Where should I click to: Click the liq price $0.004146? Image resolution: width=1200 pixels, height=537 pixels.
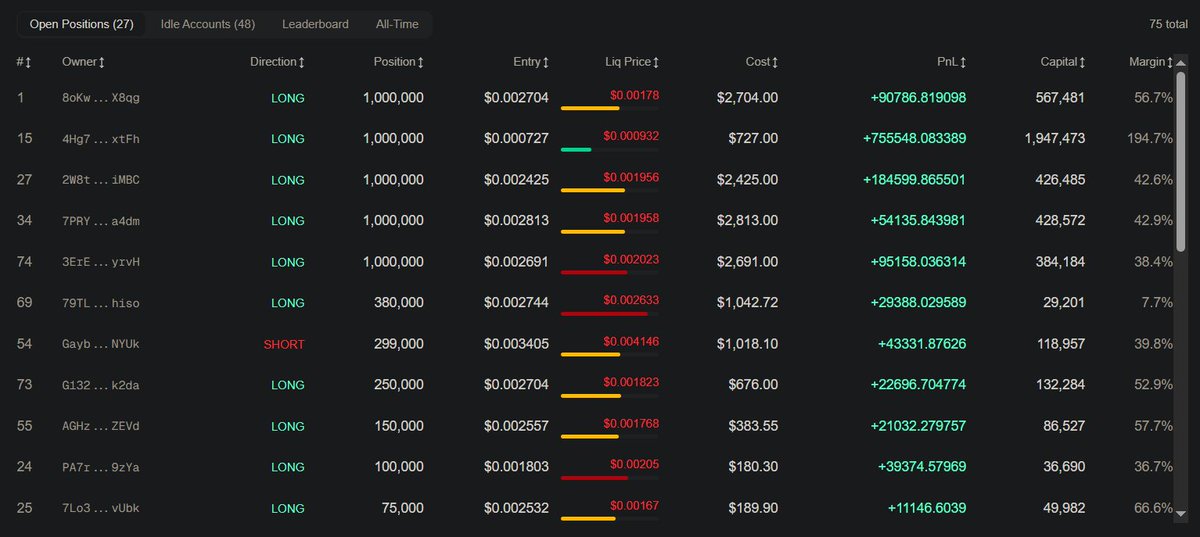coord(631,341)
